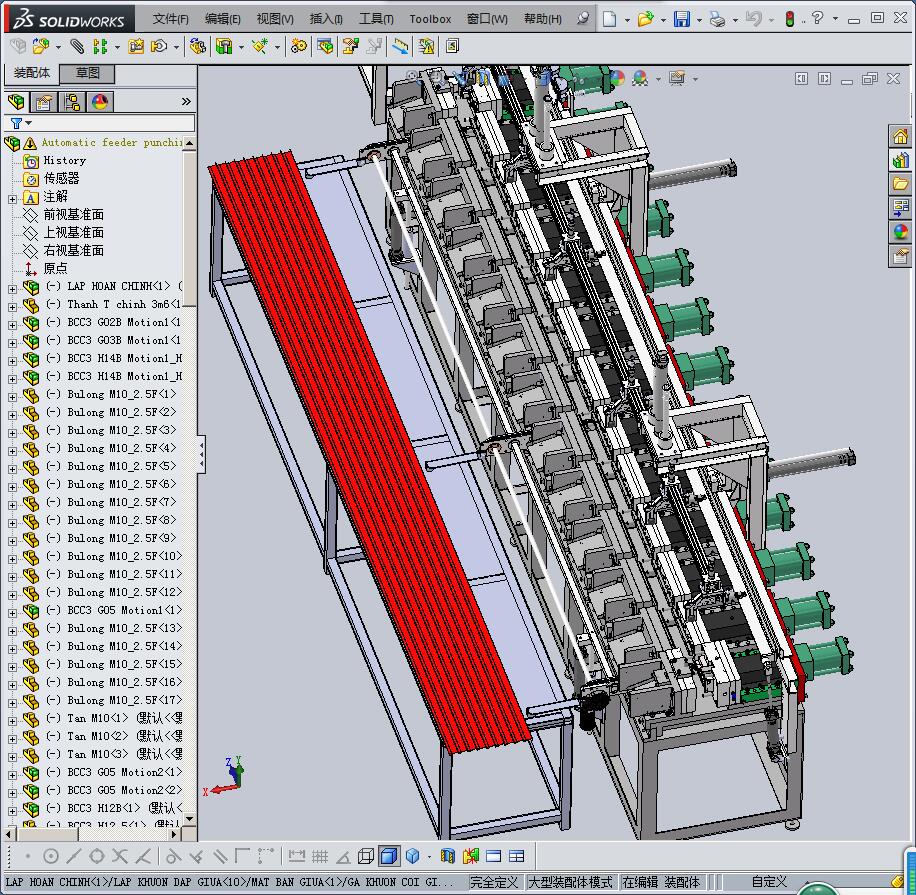Toggle the rebuild traffic light icon
The height and width of the screenshot is (895, 916).
[789, 19]
